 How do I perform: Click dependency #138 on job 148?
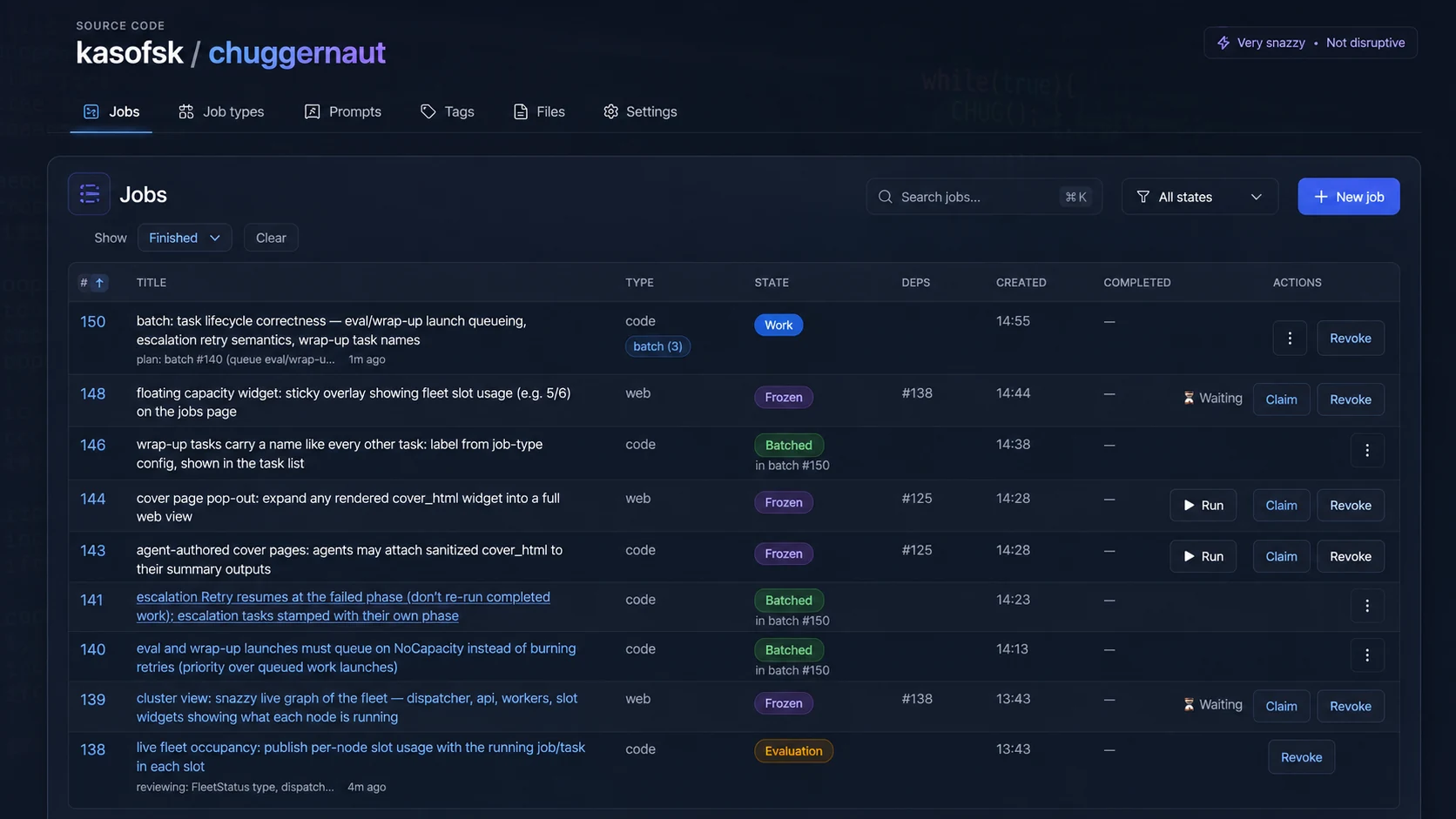click(x=917, y=393)
